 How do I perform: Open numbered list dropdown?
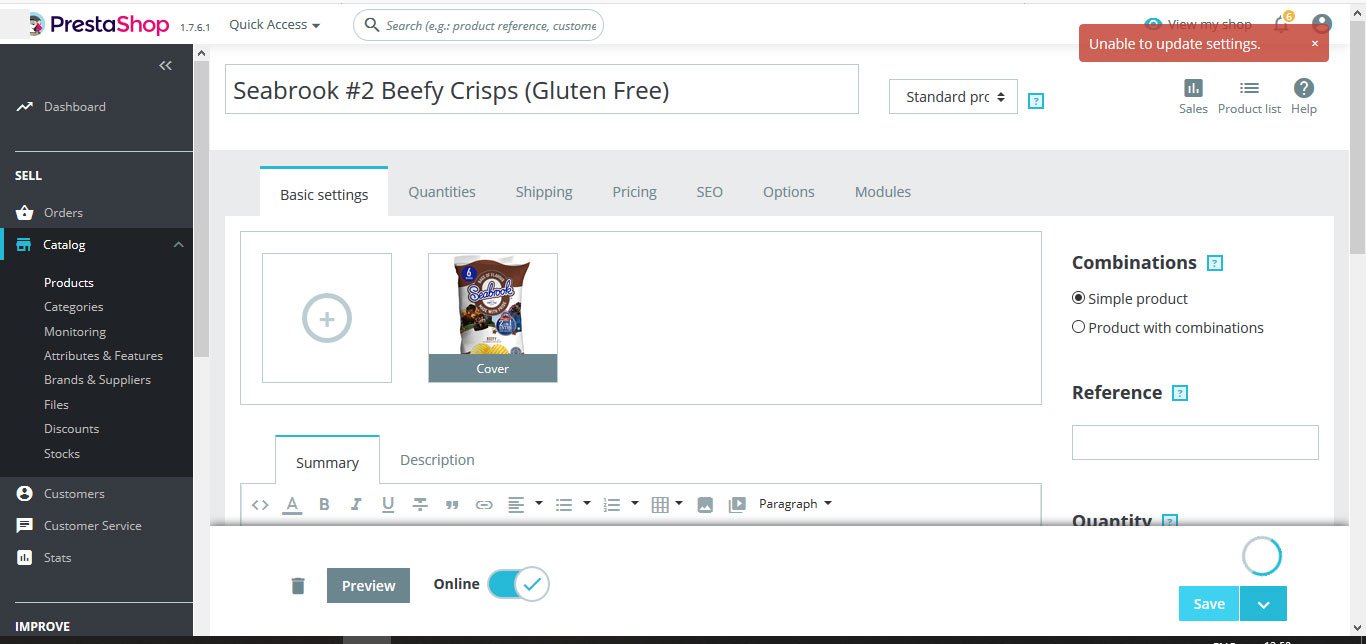(x=621, y=505)
